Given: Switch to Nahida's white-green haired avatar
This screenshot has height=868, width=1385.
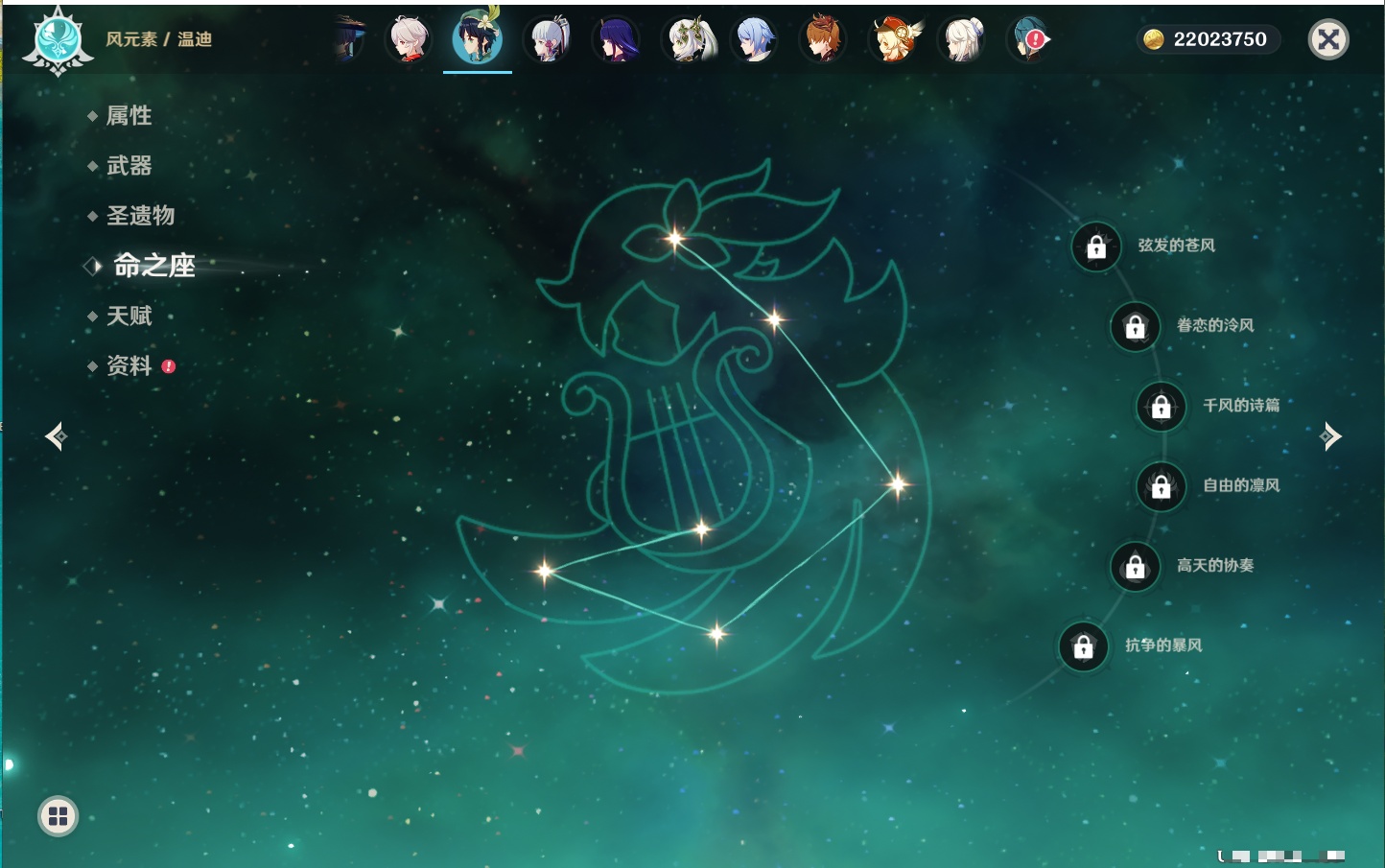Looking at the screenshot, I should [689, 39].
